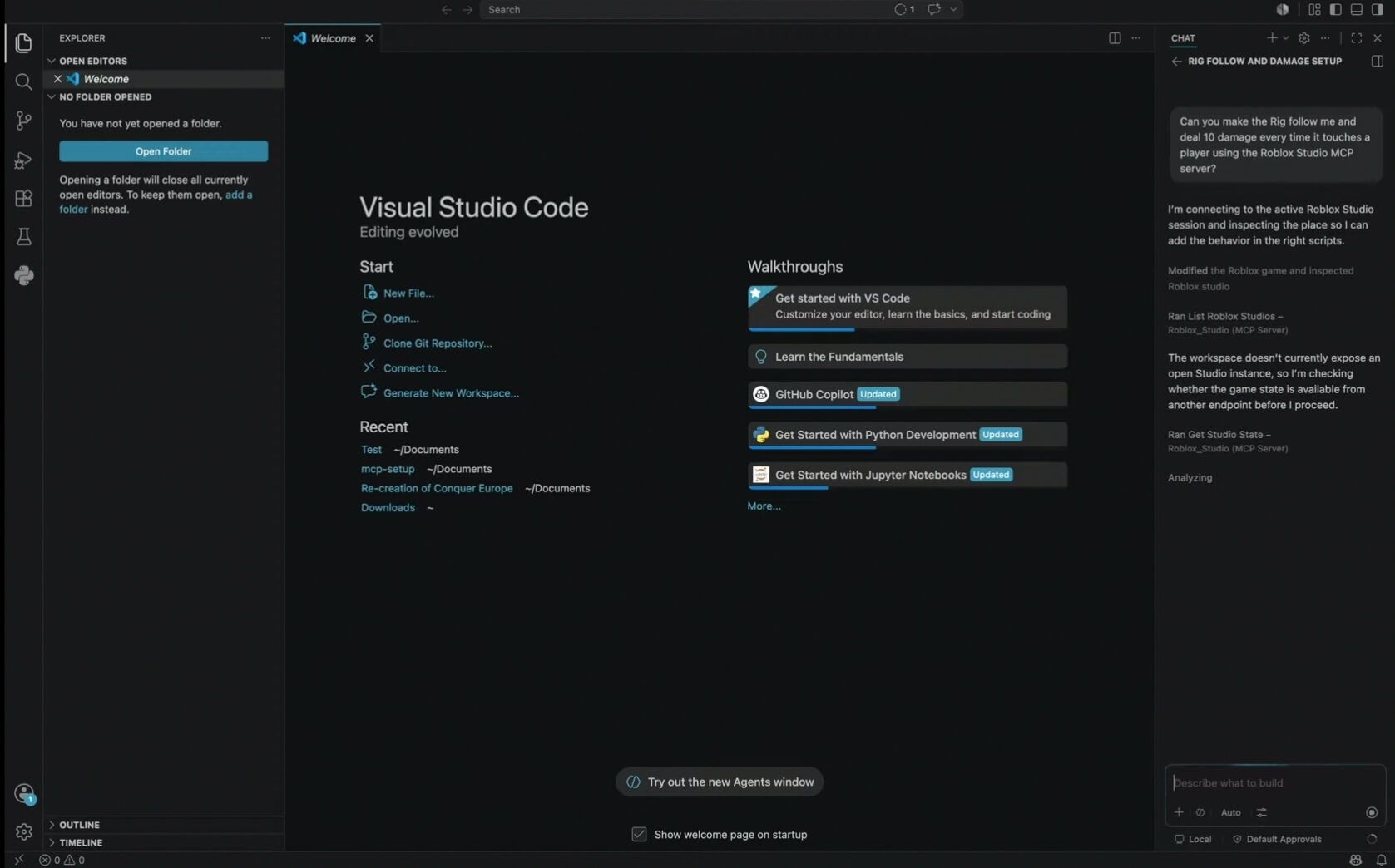Open Source Control view in activity bar
The height and width of the screenshot is (868, 1395).
pos(23,121)
